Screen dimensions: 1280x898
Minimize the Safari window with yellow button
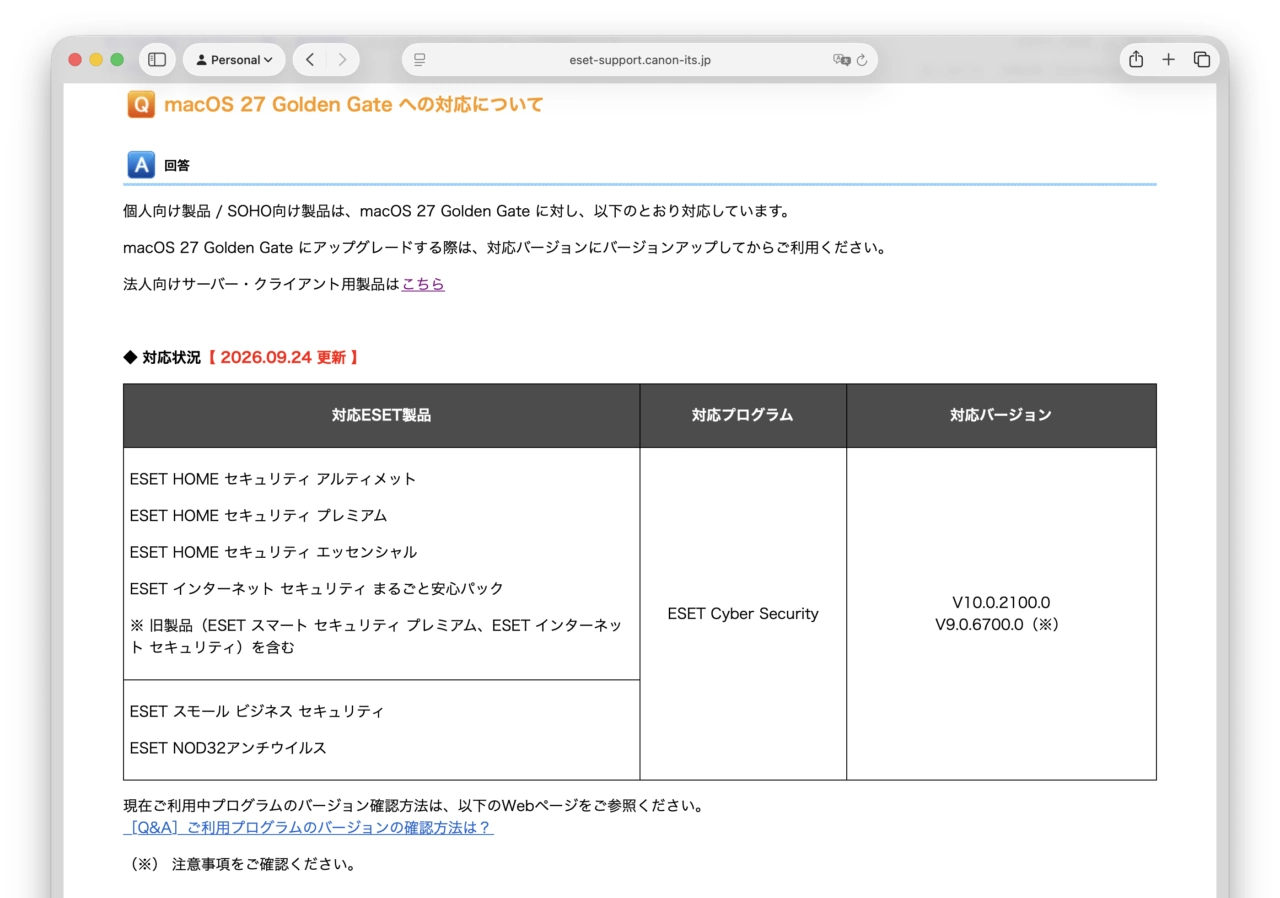96,60
